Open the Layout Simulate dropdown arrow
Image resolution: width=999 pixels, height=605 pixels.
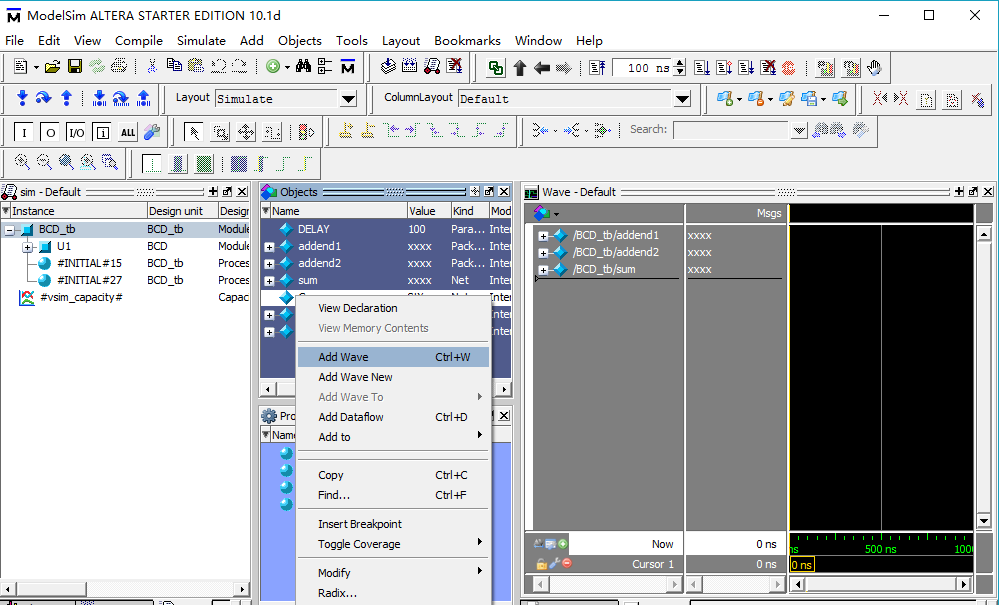pyautogui.click(x=348, y=99)
